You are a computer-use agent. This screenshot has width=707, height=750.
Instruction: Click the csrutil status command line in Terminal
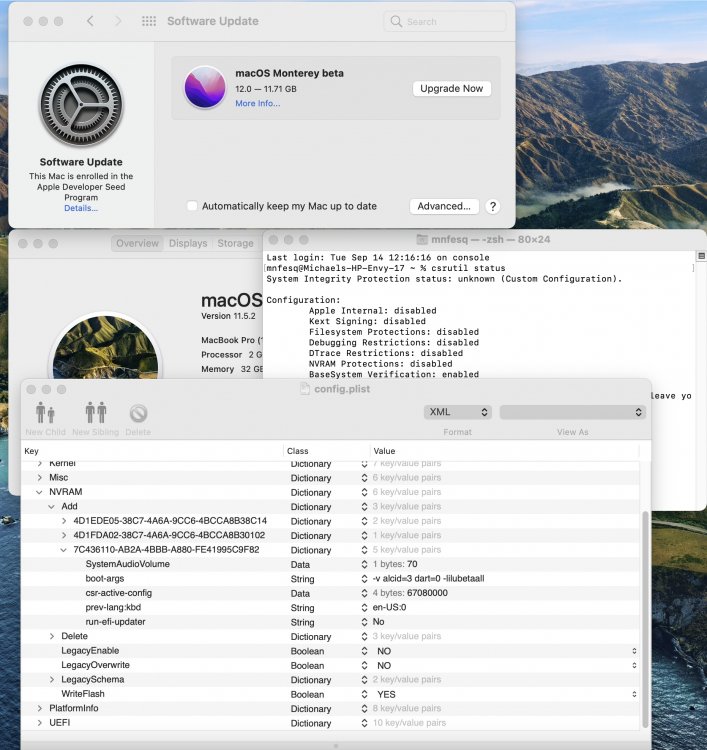tap(386, 268)
